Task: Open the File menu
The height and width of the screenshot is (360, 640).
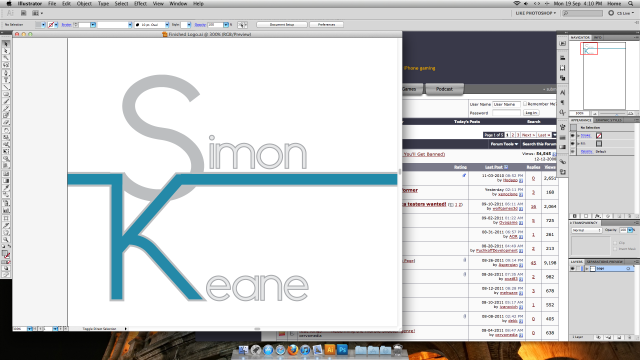Action: click(52, 4)
